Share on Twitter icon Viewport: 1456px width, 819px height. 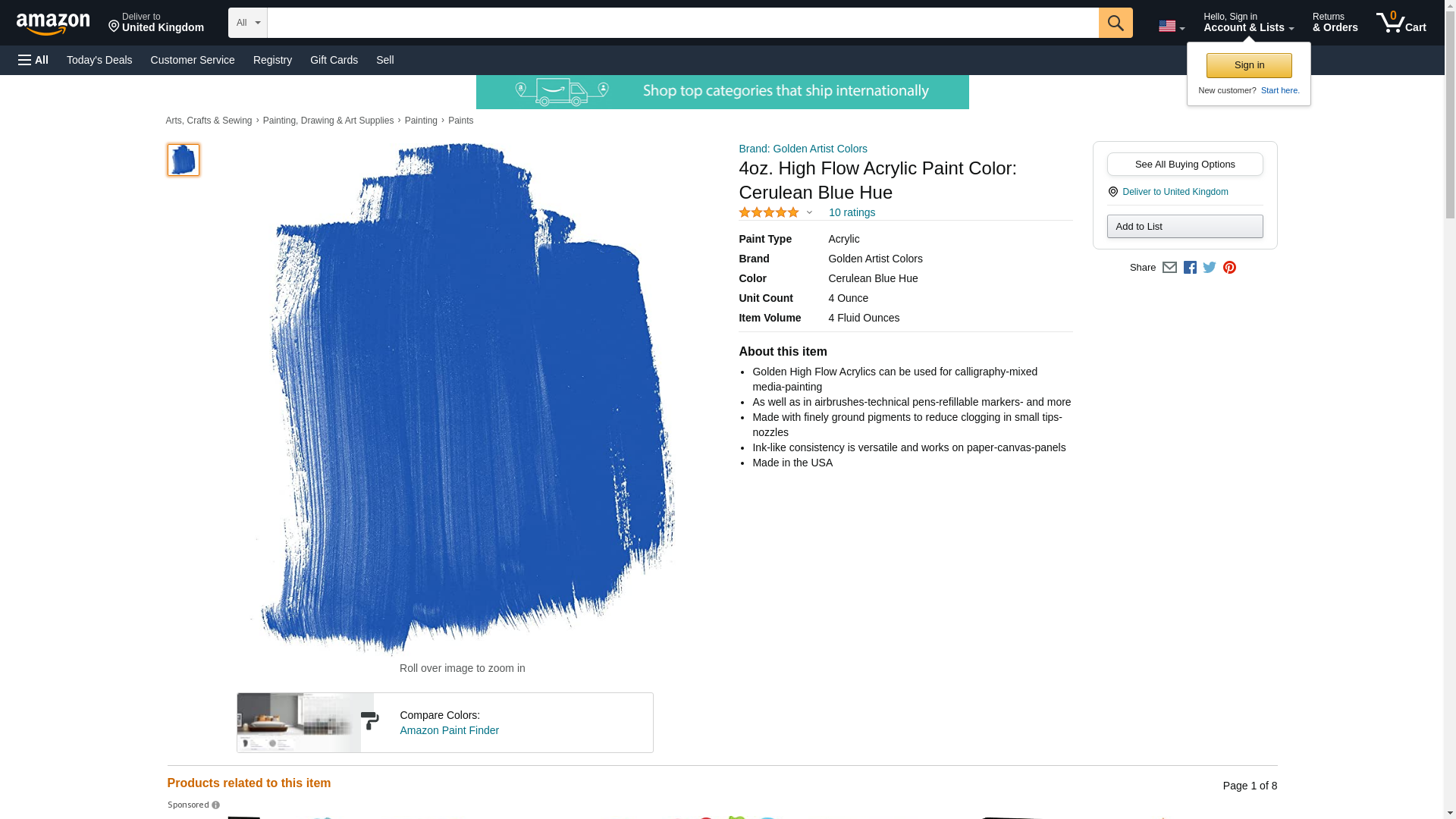tap(1210, 268)
